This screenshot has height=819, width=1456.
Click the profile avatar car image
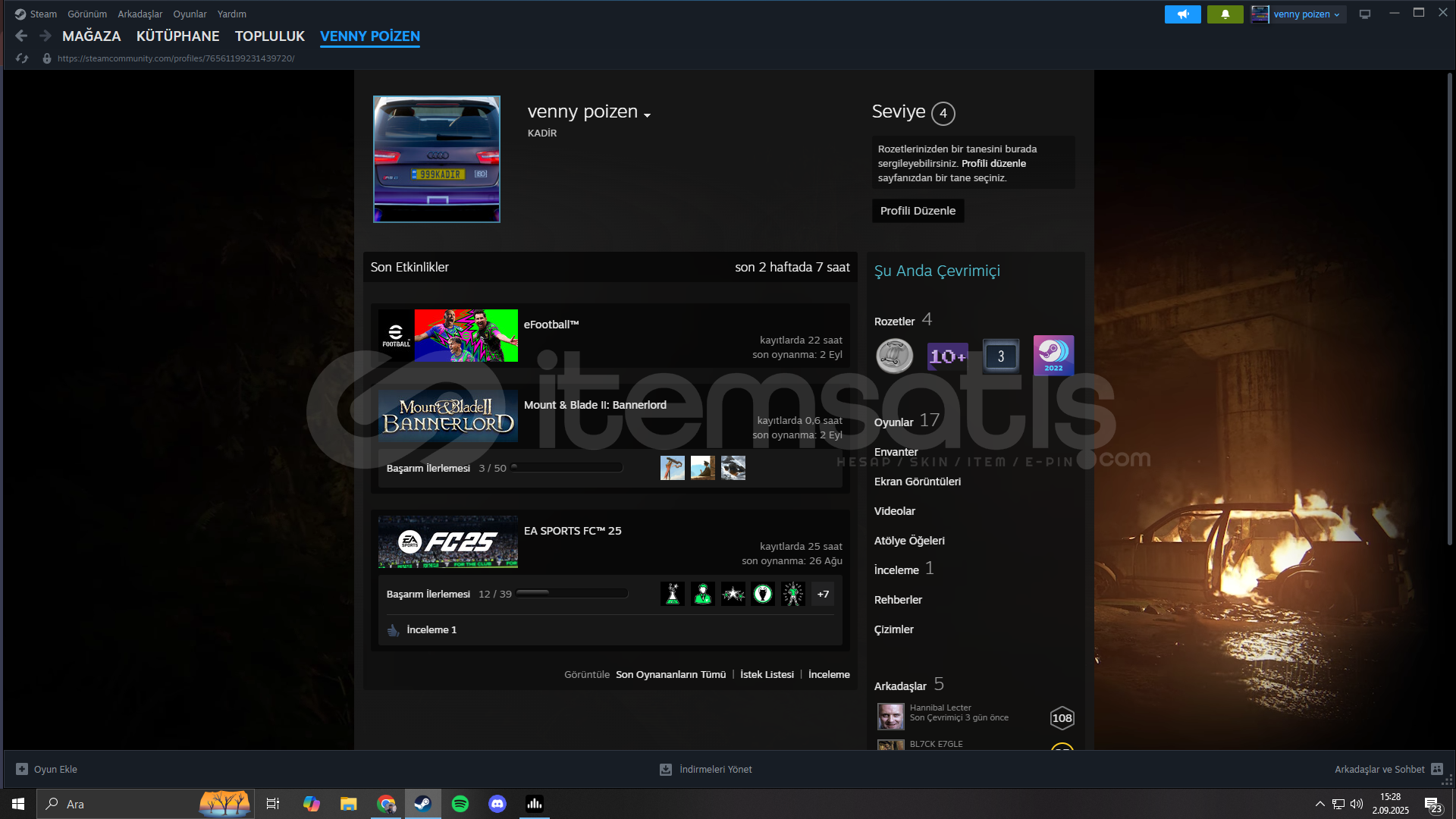[437, 159]
